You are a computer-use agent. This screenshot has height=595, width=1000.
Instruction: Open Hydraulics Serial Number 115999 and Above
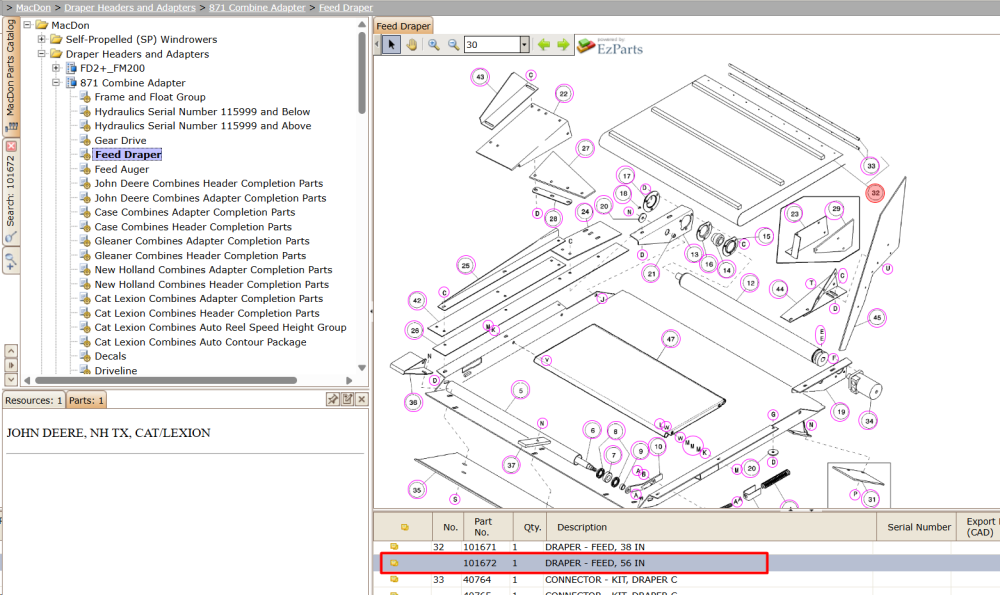pos(203,126)
